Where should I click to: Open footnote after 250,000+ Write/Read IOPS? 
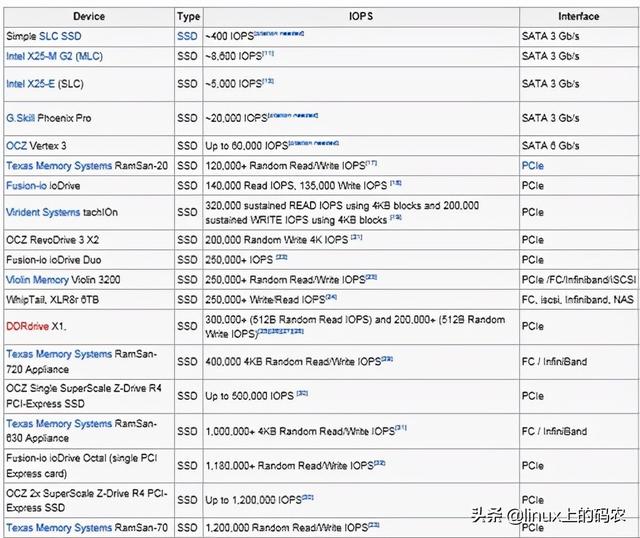click(331, 298)
